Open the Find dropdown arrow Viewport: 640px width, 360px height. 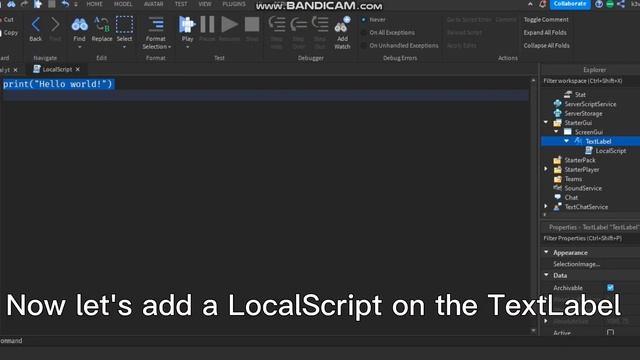pos(80,47)
